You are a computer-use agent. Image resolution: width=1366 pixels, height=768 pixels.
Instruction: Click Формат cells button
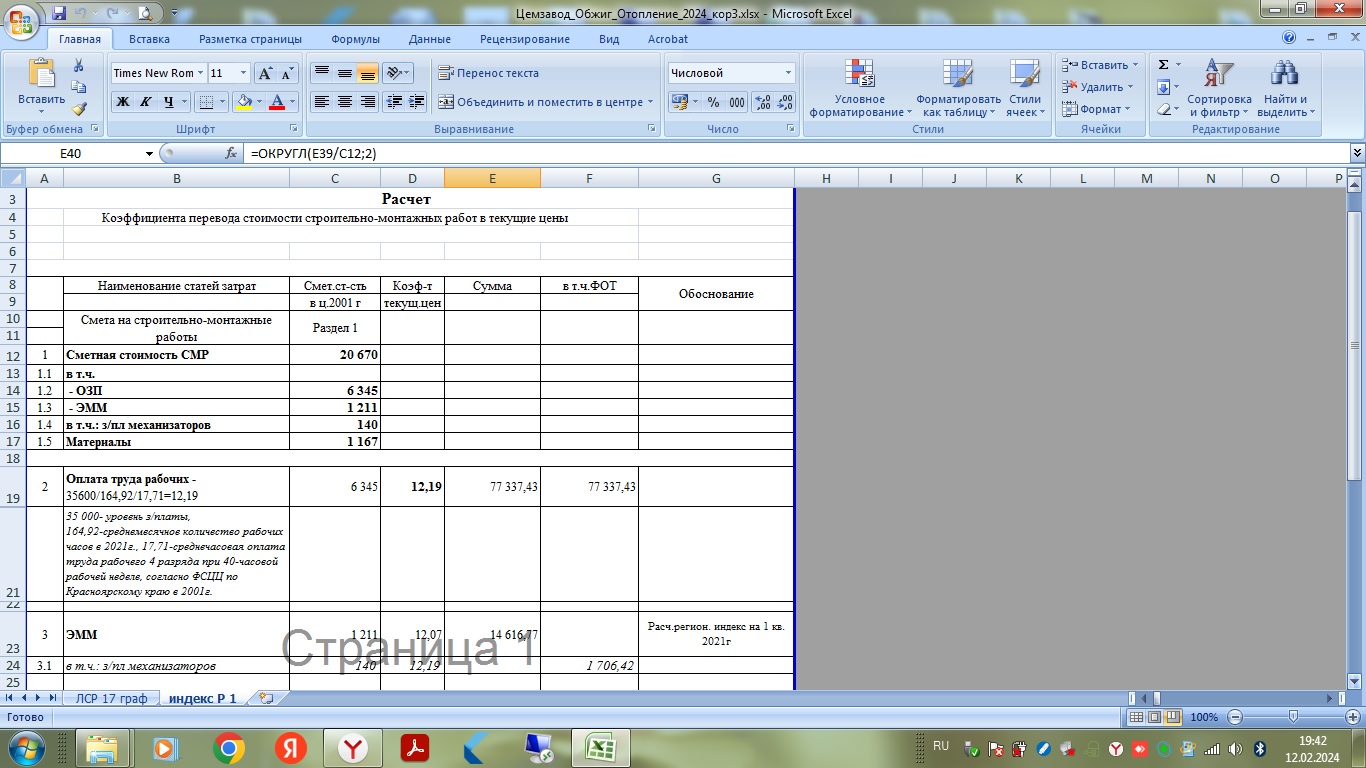tap(1096, 109)
